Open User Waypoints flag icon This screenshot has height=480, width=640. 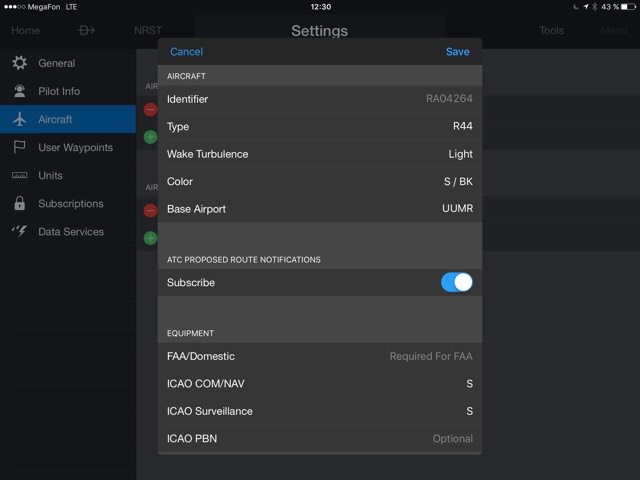coord(19,147)
